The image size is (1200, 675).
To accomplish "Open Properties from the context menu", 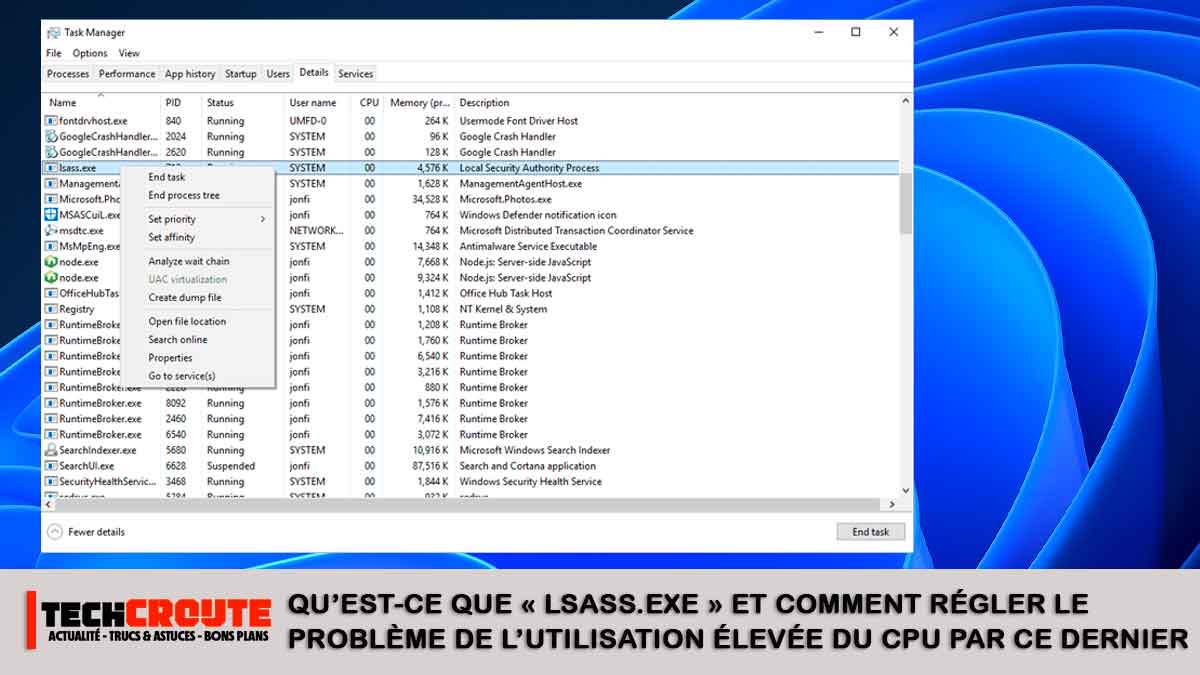I will click(x=170, y=357).
